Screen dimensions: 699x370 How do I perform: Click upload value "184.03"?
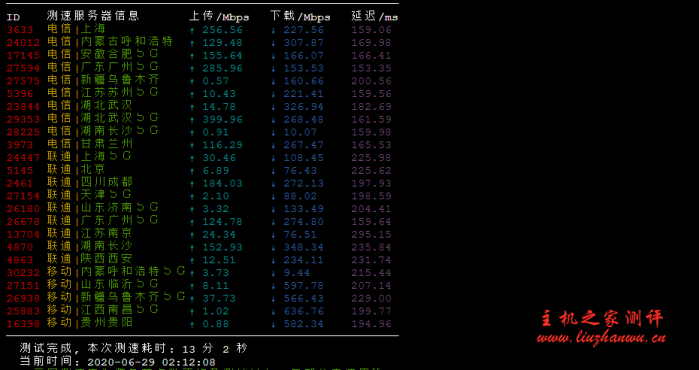222,183
